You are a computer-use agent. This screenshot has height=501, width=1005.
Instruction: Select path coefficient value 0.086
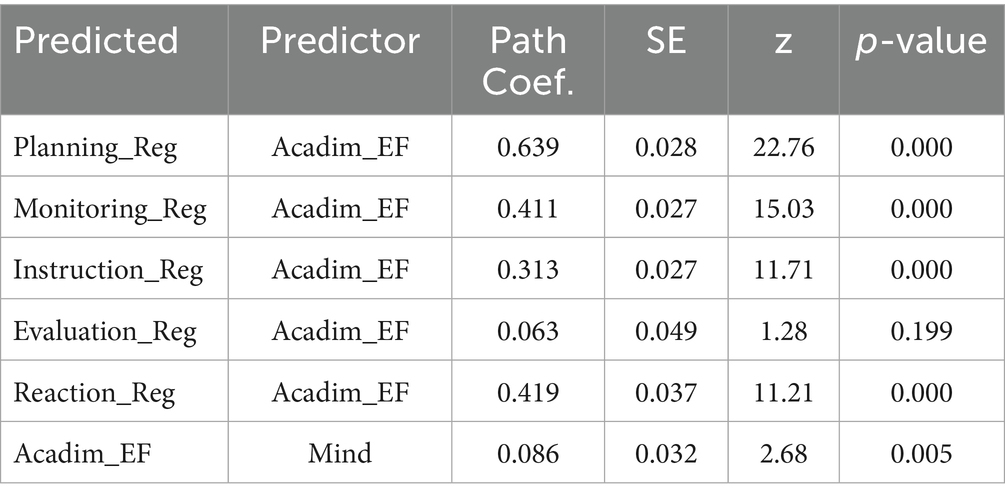click(529, 453)
